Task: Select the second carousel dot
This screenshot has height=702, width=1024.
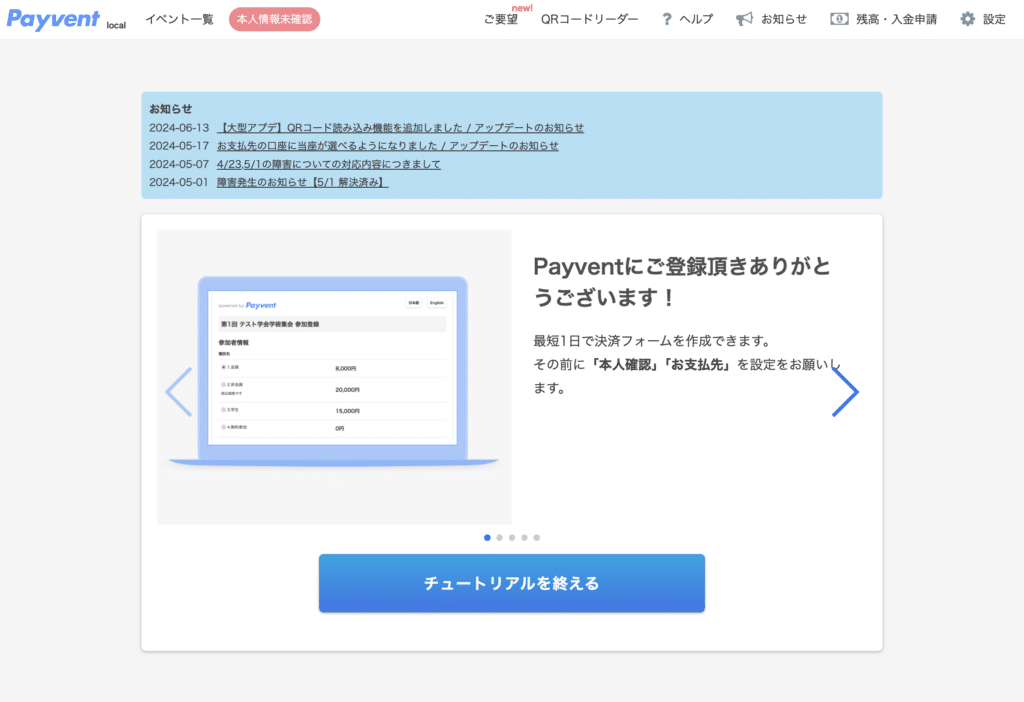Action: click(x=500, y=537)
